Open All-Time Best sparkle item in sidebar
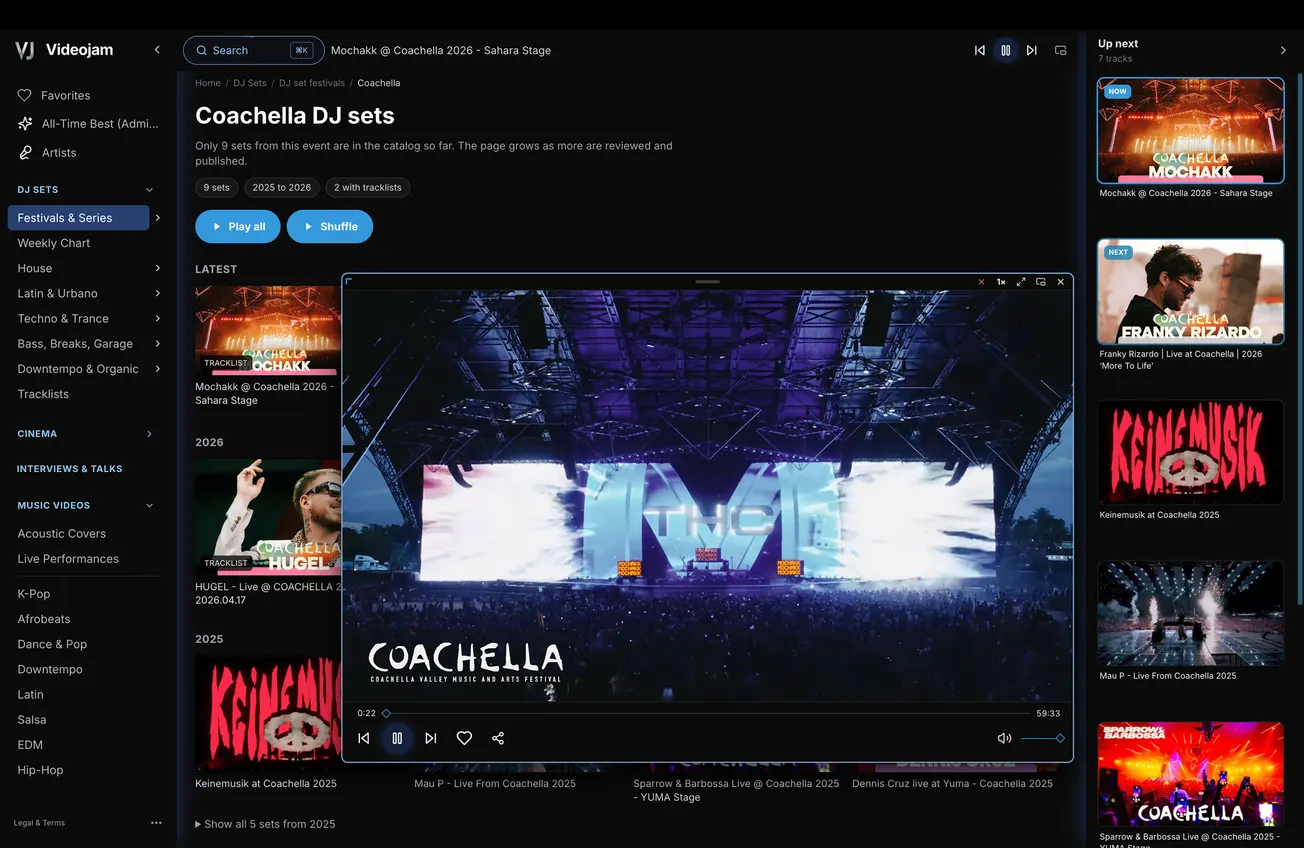The height and width of the screenshot is (848, 1304). pyautogui.click(x=25, y=124)
